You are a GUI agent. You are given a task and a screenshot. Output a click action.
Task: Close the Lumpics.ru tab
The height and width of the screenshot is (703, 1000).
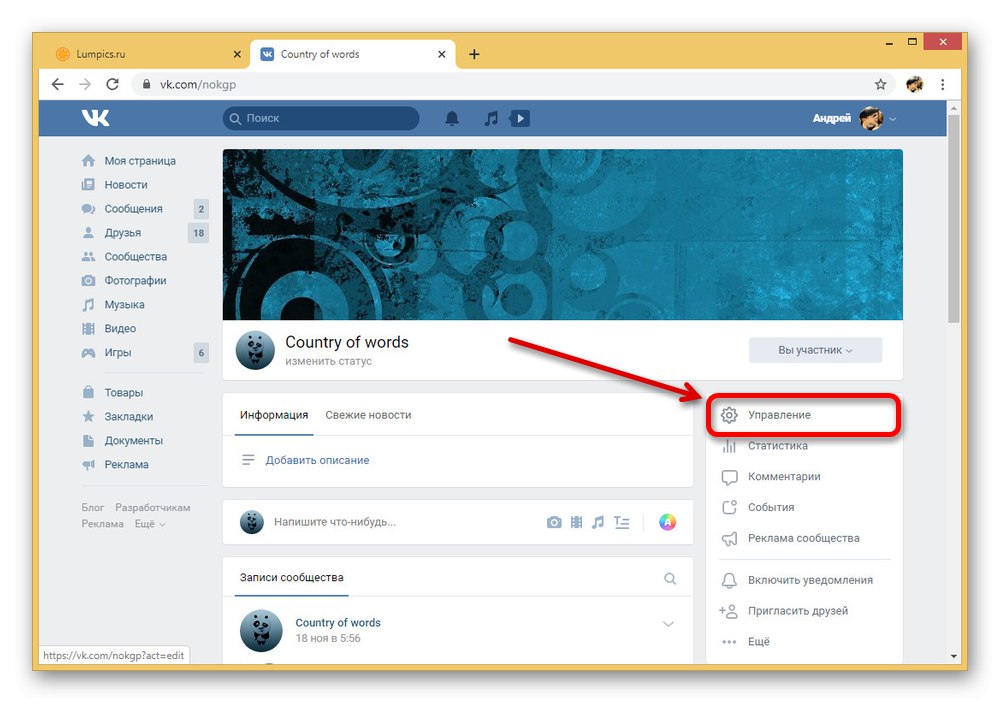pos(237,54)
